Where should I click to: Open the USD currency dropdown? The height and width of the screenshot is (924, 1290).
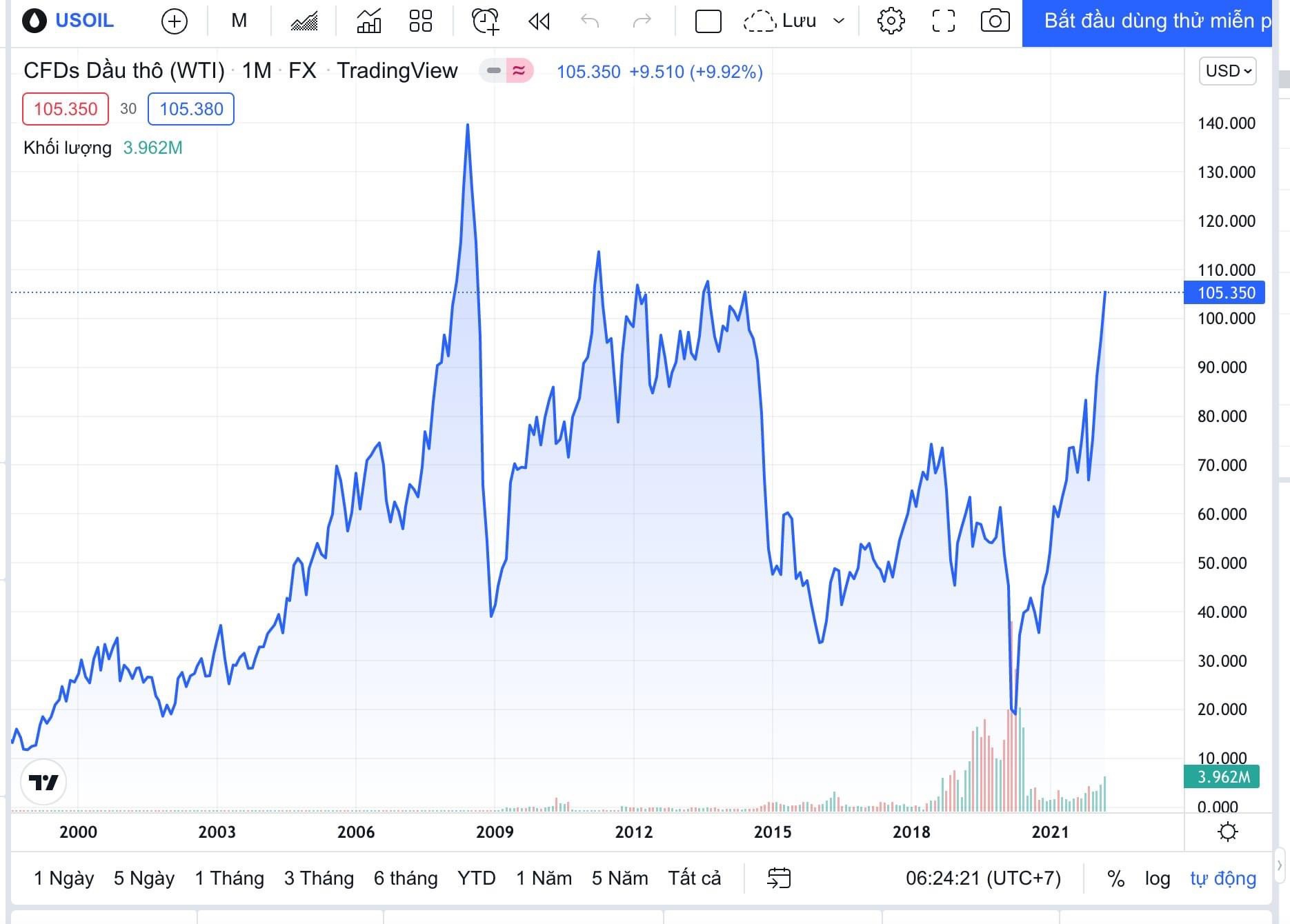(x=1228, y=71)
